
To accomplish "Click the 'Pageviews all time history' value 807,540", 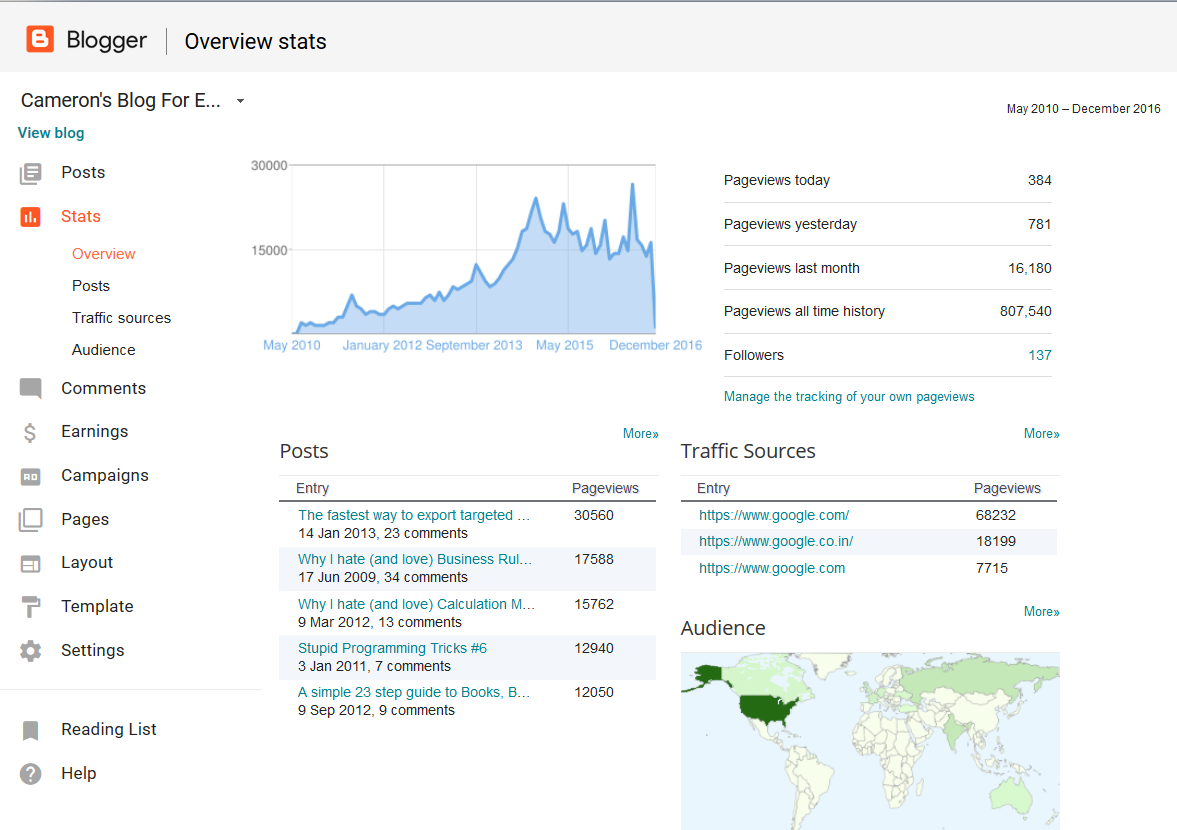I will click(x=1025, y=311).
